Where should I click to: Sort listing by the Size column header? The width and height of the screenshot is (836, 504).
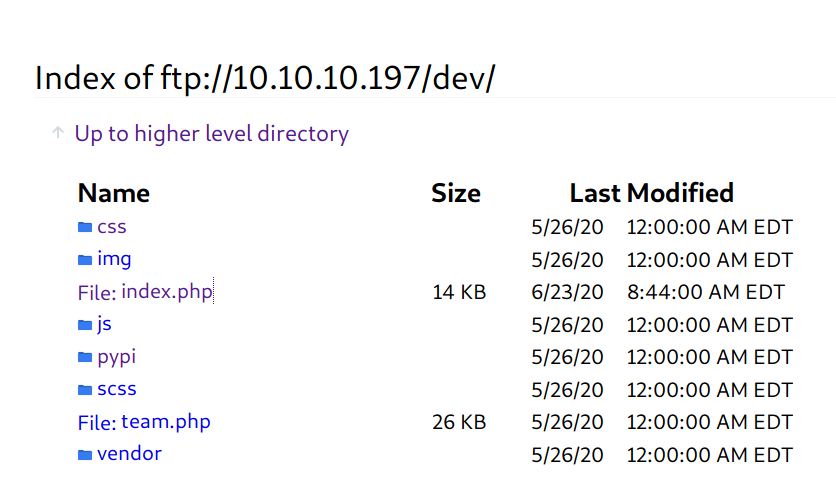tap(456, 193)
